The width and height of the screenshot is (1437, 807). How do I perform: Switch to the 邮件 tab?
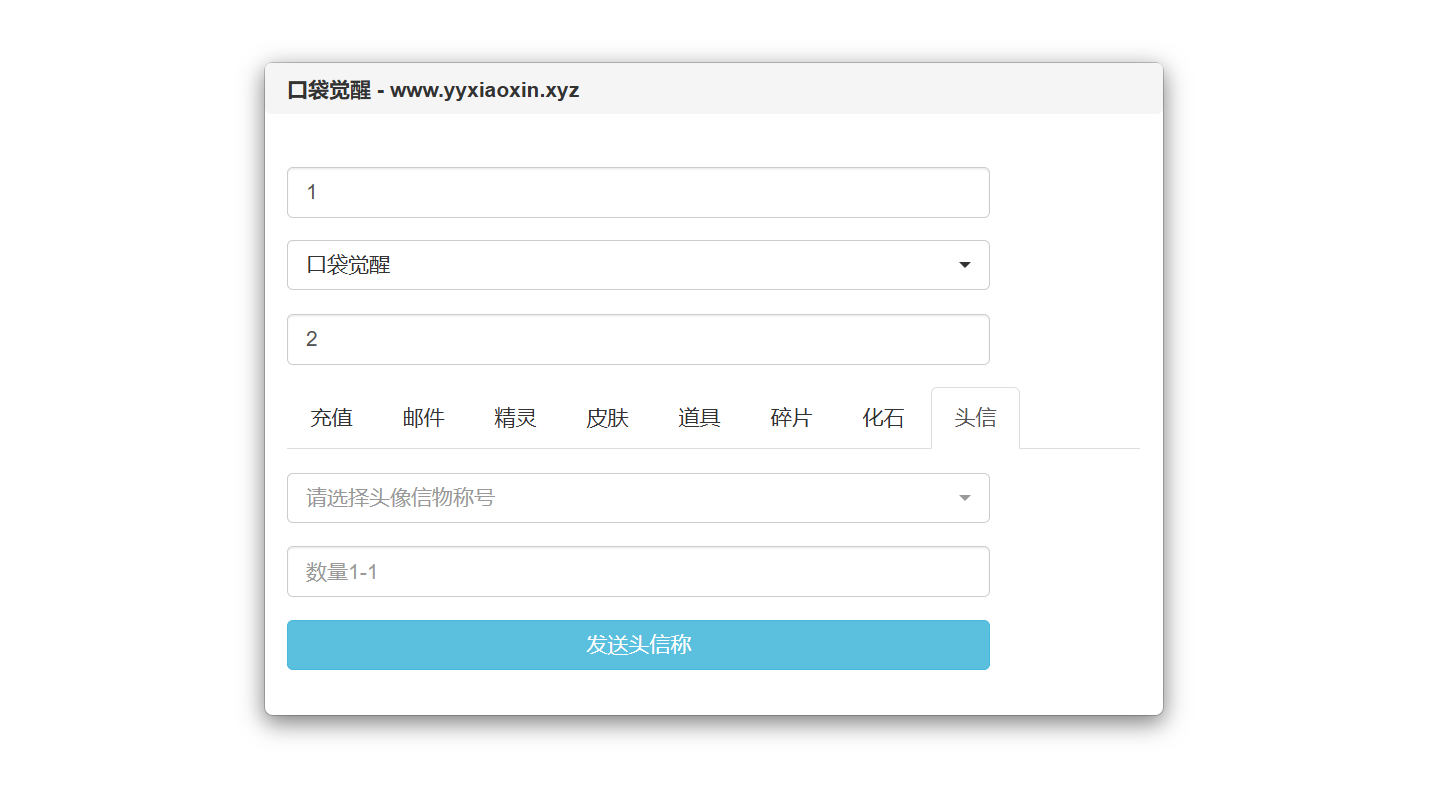point(423,417)
